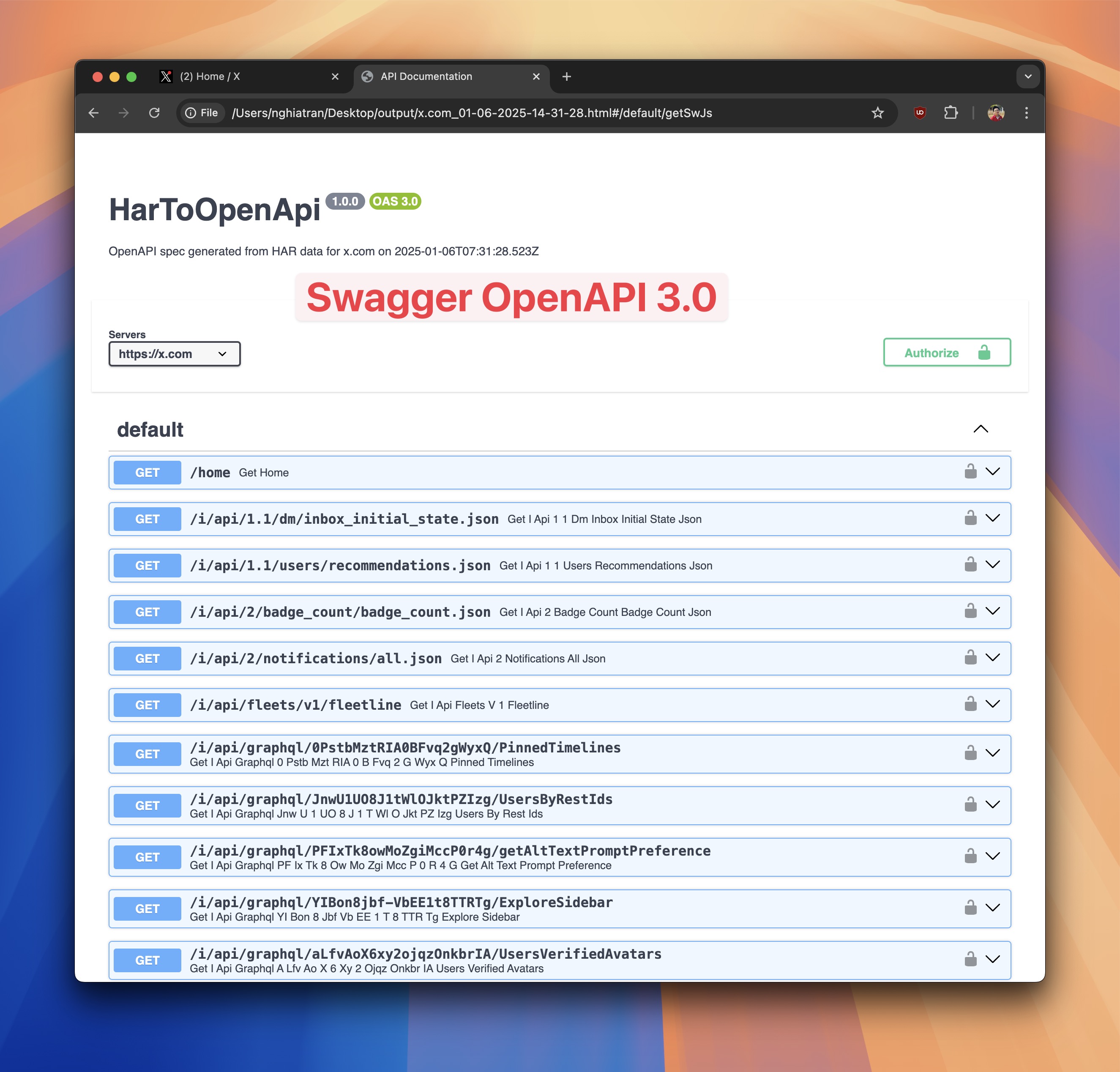Expand the PinnedTimelines operation chevron

tap(993, 752)
